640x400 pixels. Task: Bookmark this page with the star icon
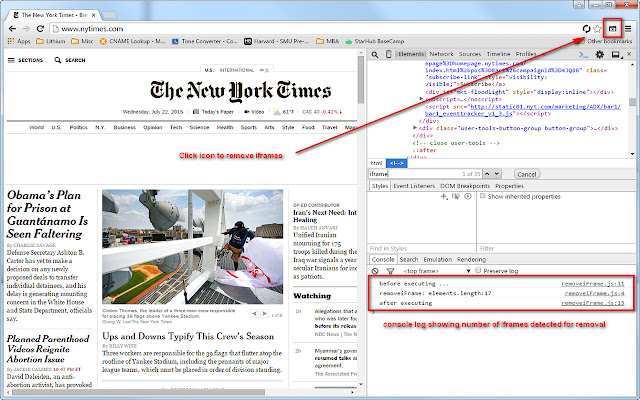(598, 29)
